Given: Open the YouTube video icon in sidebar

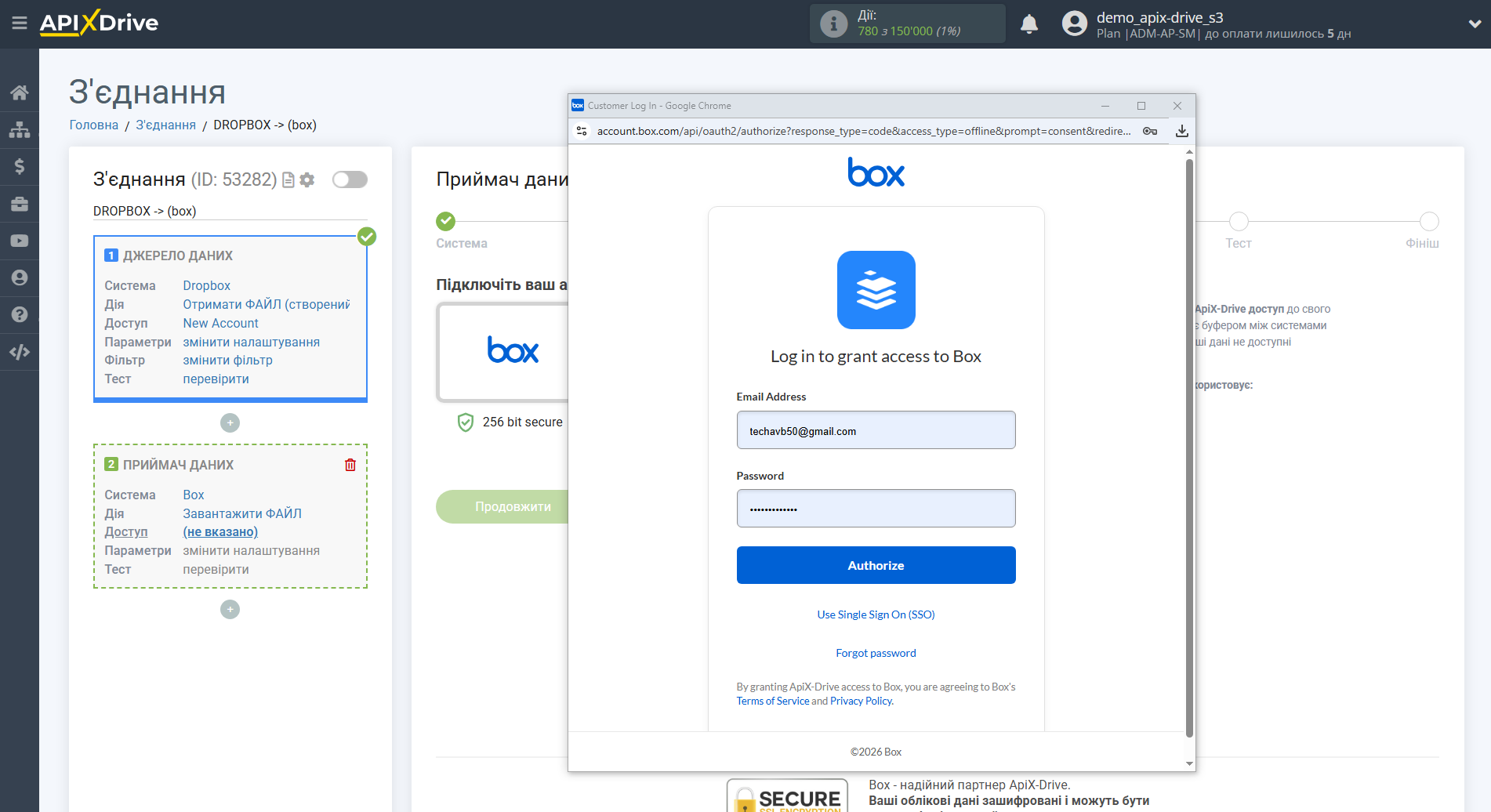Looking at the screenshot, I should 19,240.
